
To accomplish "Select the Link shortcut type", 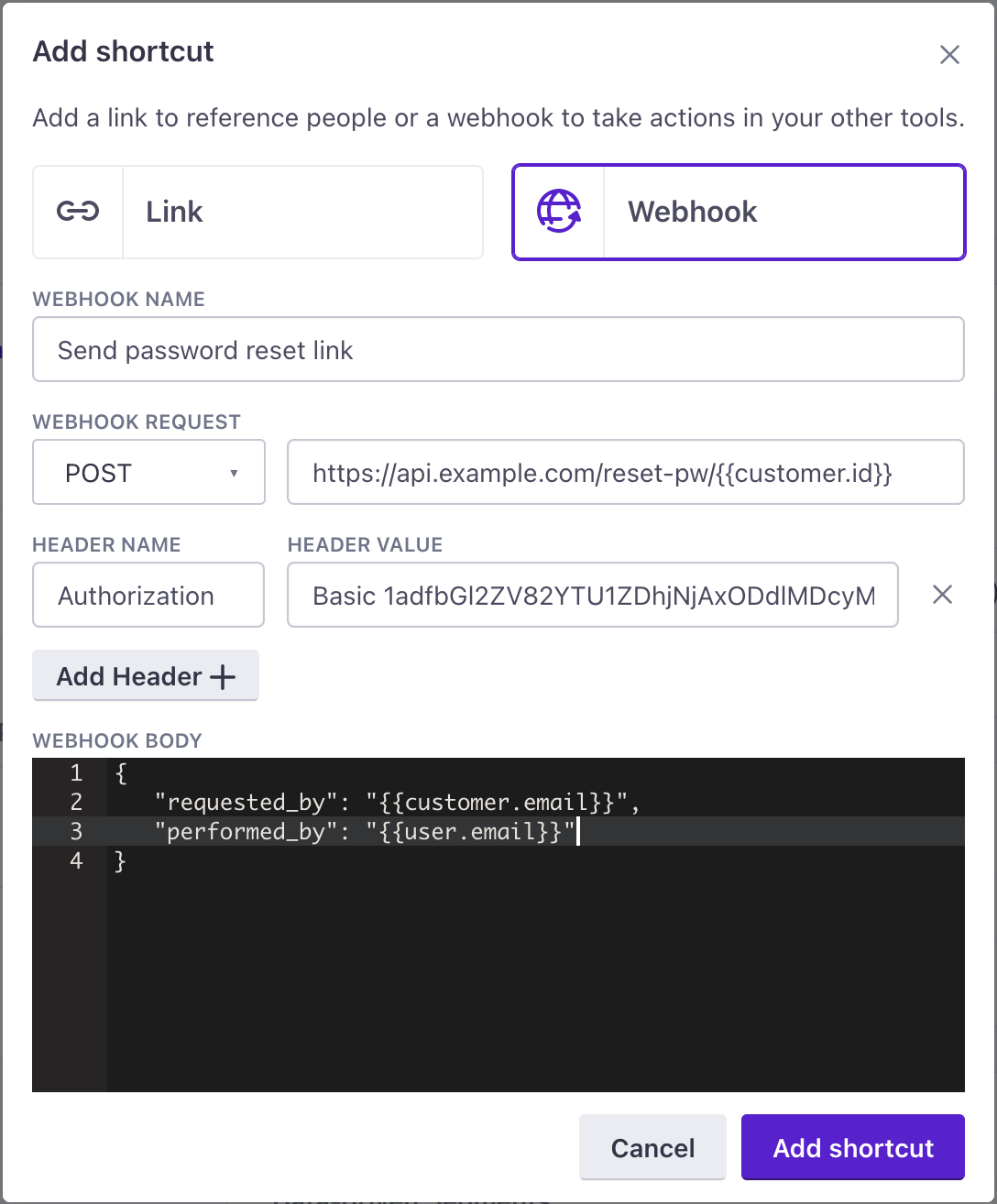I will pos(257,212).
